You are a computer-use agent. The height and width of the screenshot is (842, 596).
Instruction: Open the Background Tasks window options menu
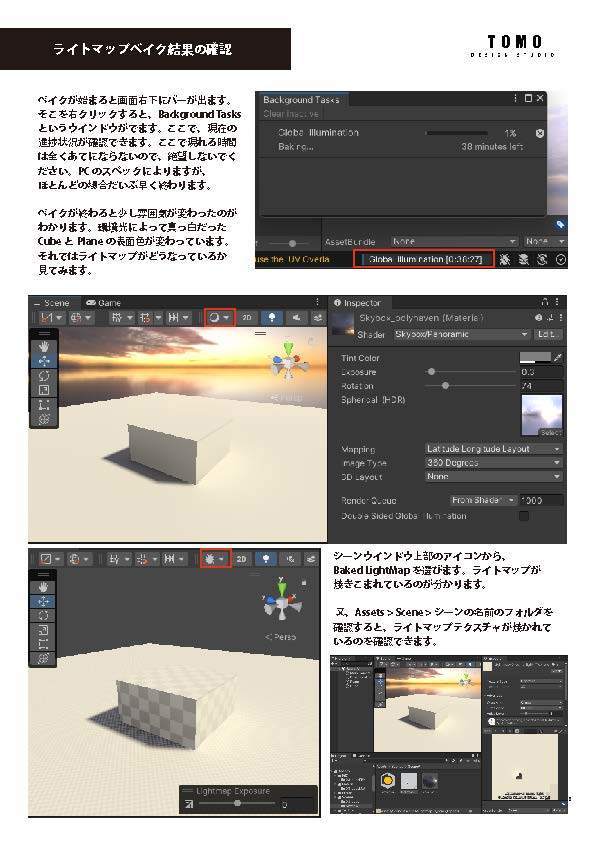click(515, 98)
